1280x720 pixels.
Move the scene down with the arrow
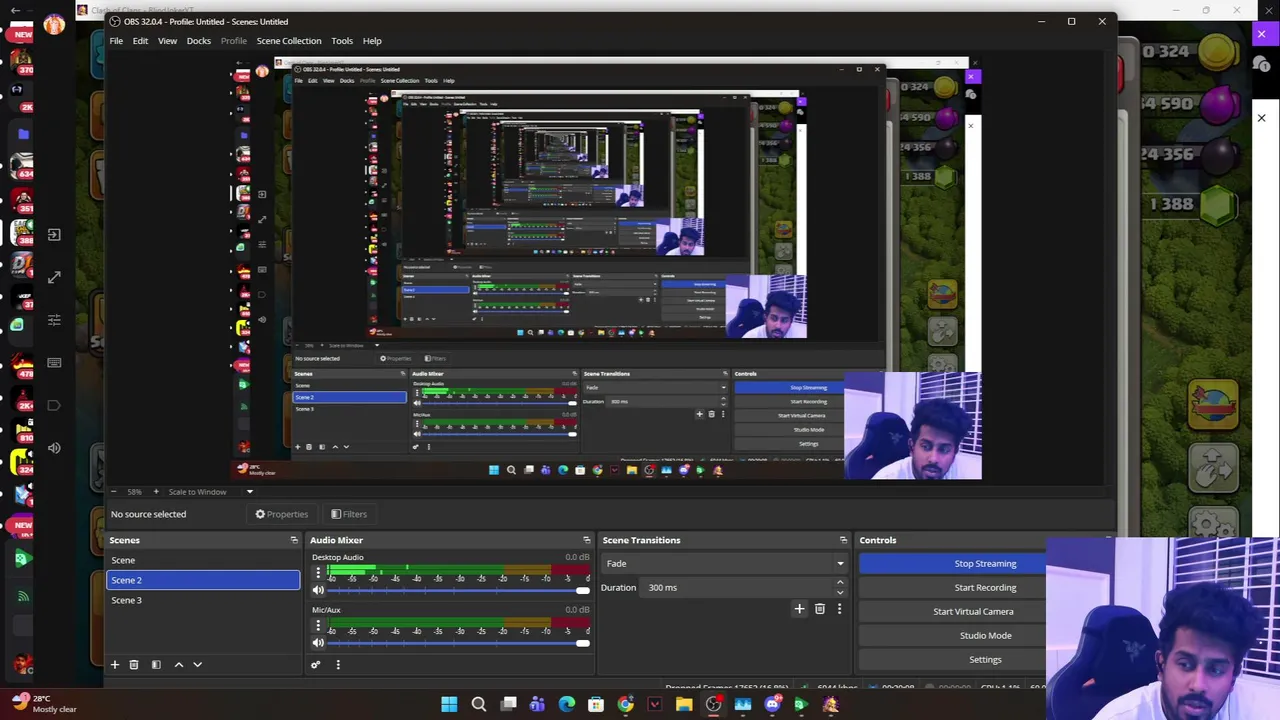197,664
